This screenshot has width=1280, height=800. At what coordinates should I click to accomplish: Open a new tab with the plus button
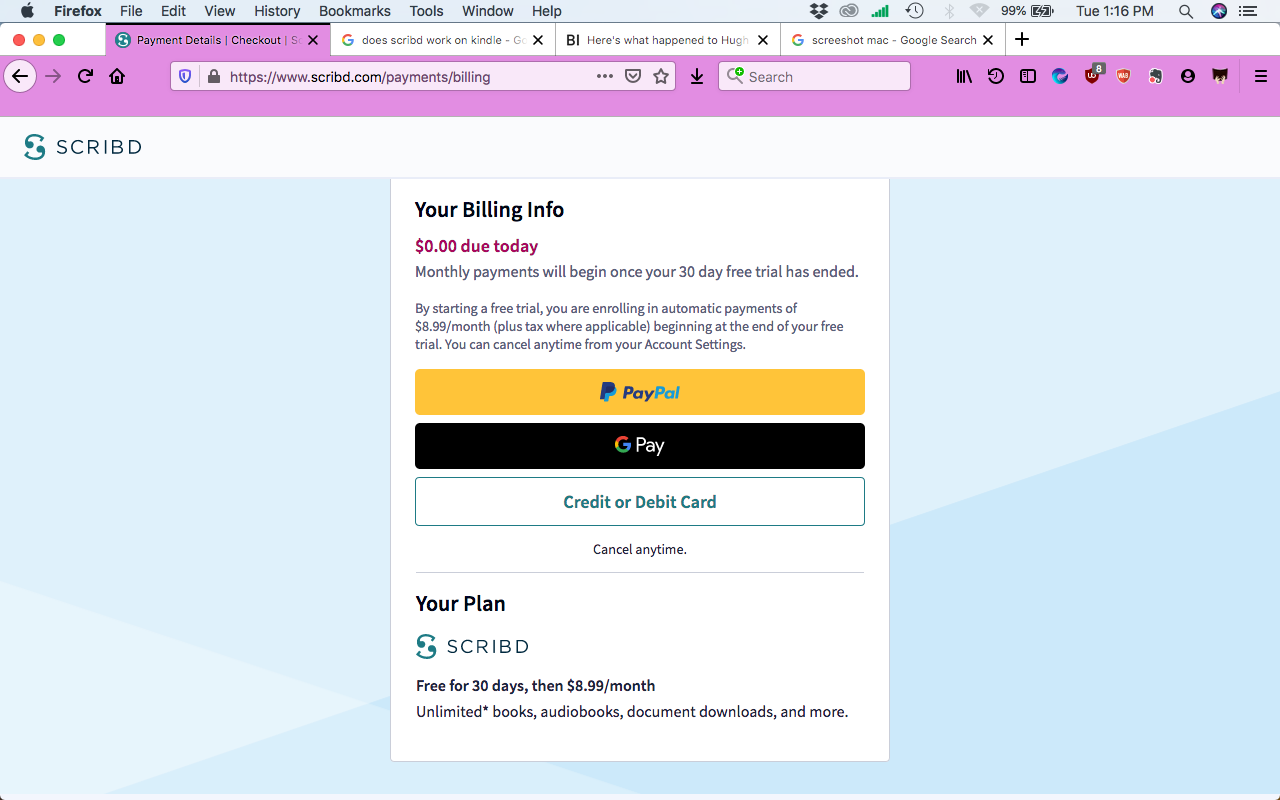[1022, 40]
